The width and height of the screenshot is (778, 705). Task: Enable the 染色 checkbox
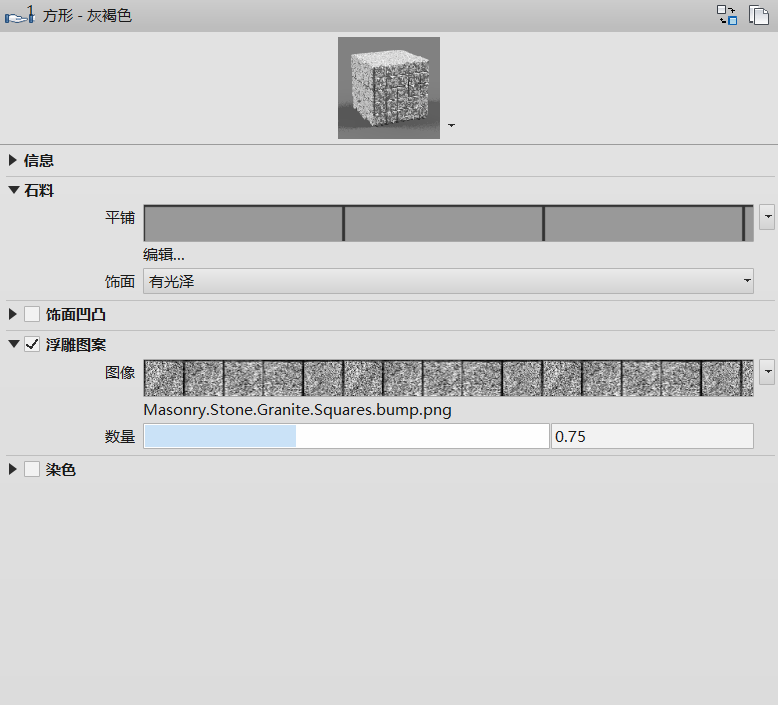click(32, 469)
